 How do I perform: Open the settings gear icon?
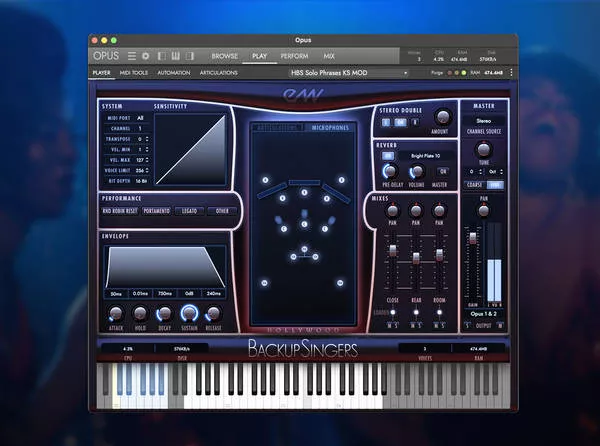pyautogui.click(x=146, y=56)
